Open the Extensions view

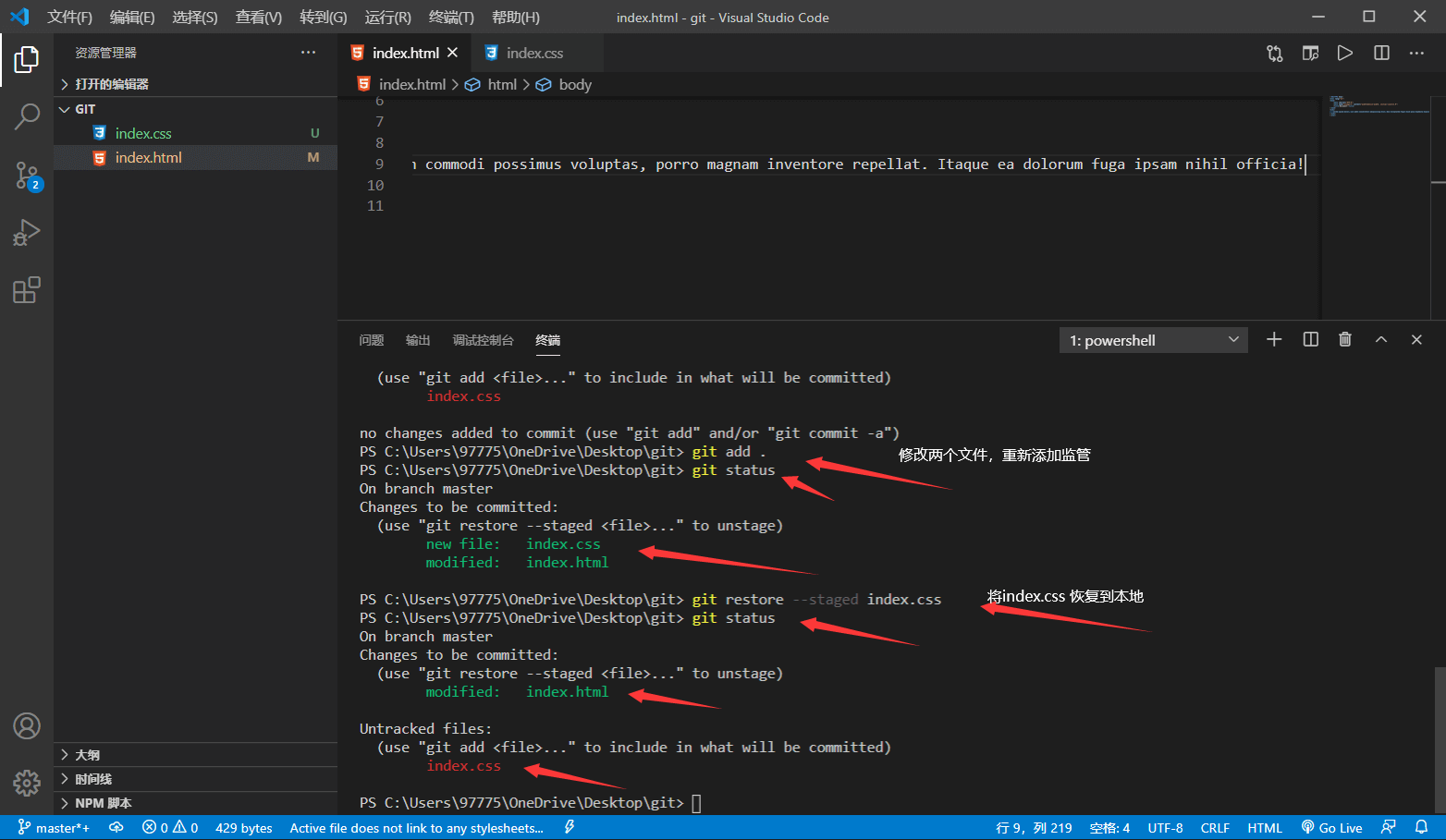pos(27,290)
